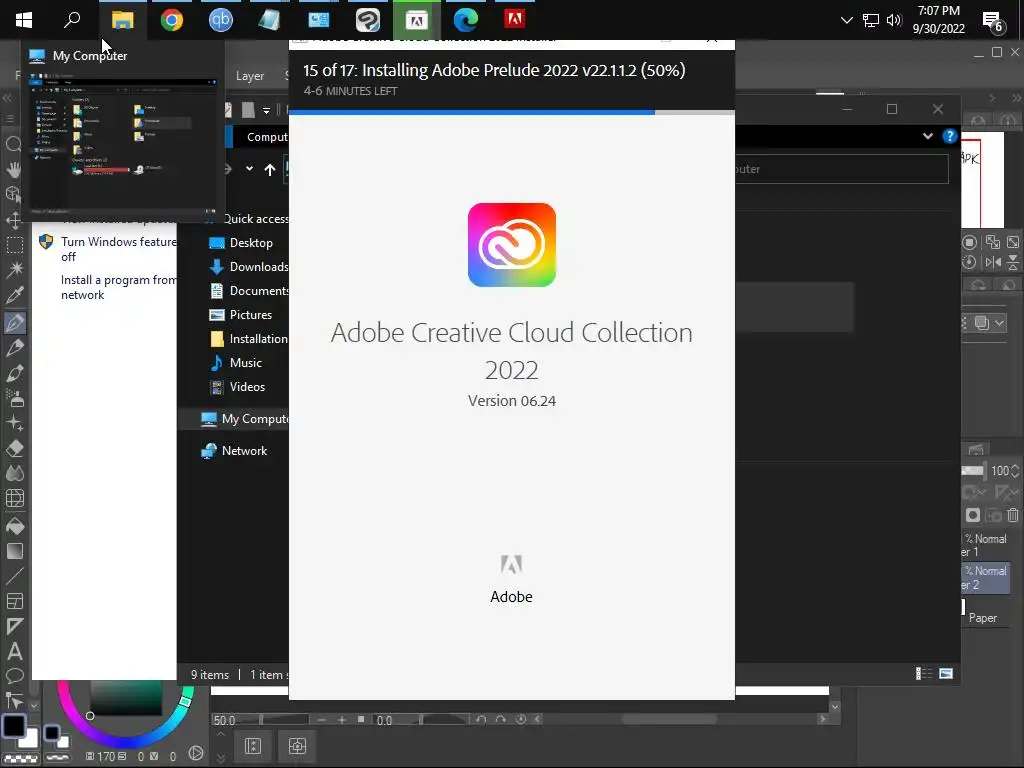
Task: Expand the Explorer ribbon chevron
Action: pyautogui.click(x=928, y=136)
